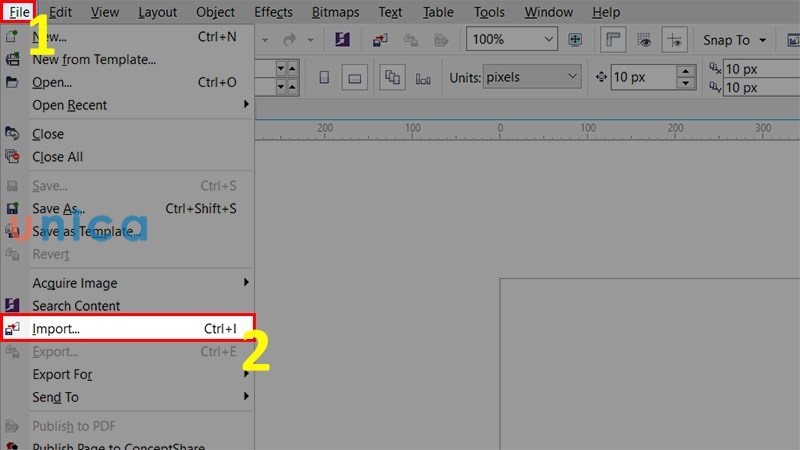The width and height of the screenshot is (800, 450).
Task: Open the Object menu
Action: 215,12
